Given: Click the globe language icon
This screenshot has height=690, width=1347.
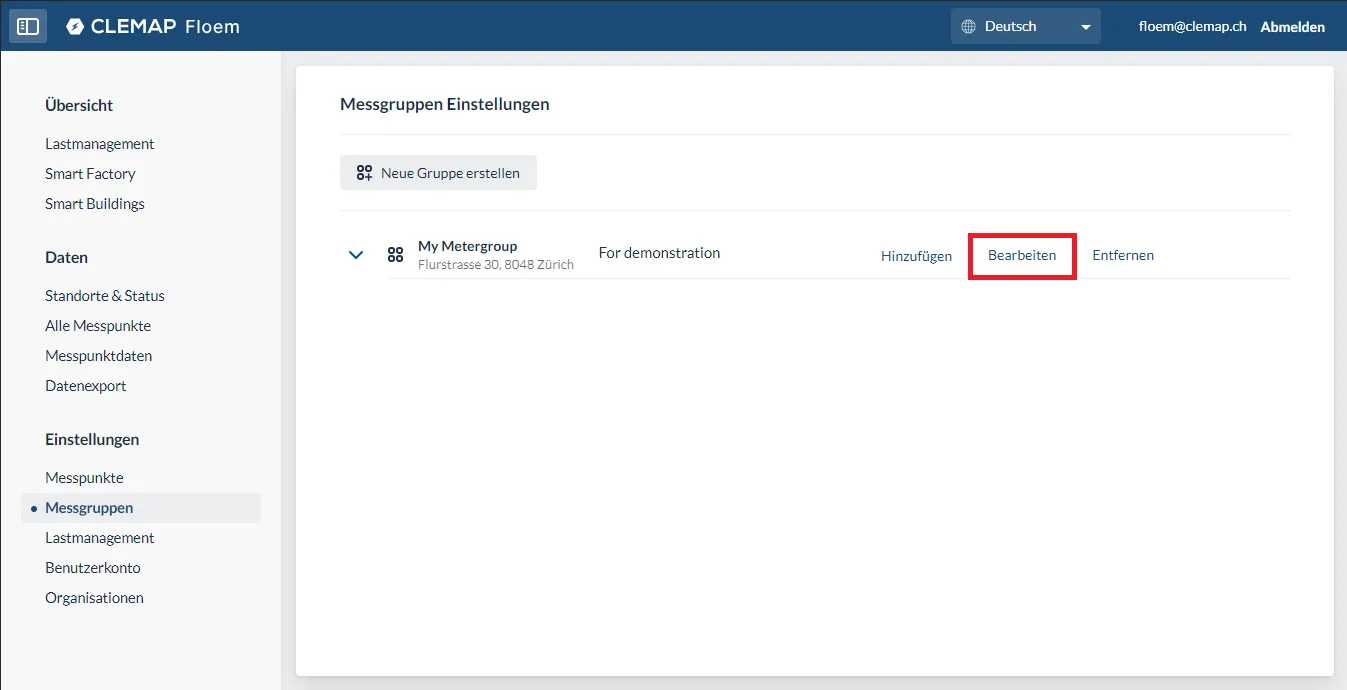Looking at the screenshot, I should [968, 27].
